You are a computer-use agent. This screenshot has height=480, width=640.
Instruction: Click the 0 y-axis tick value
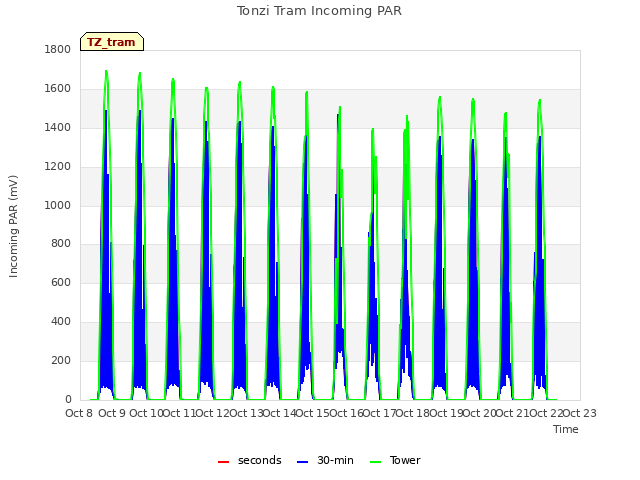68,400
